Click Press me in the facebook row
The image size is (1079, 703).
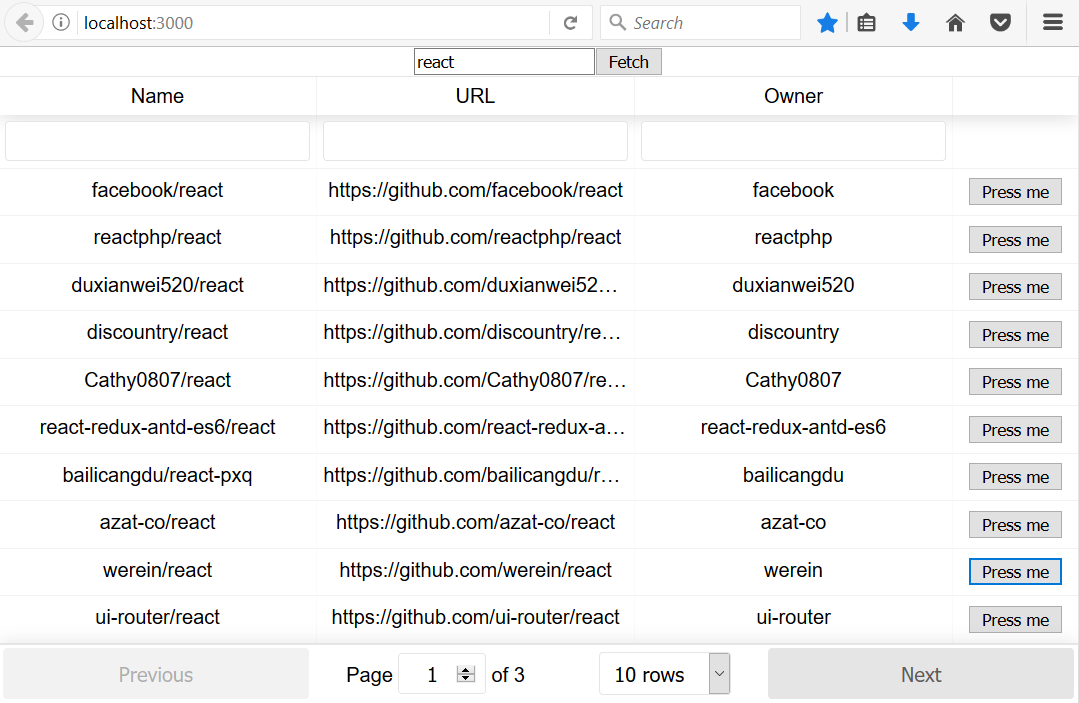[1015, 192]
